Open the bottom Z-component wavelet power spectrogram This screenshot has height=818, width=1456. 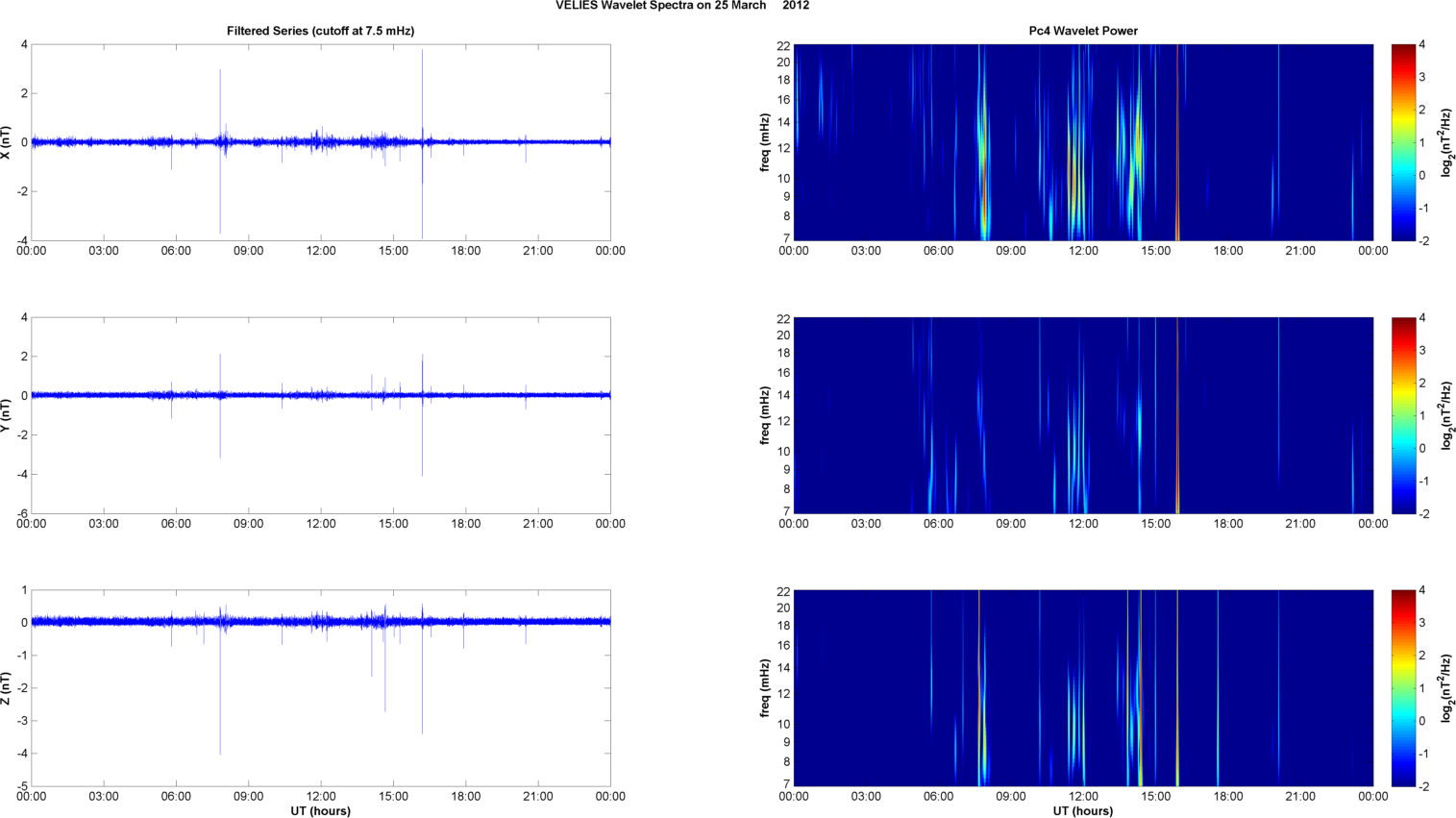[x=1082, y=687]
